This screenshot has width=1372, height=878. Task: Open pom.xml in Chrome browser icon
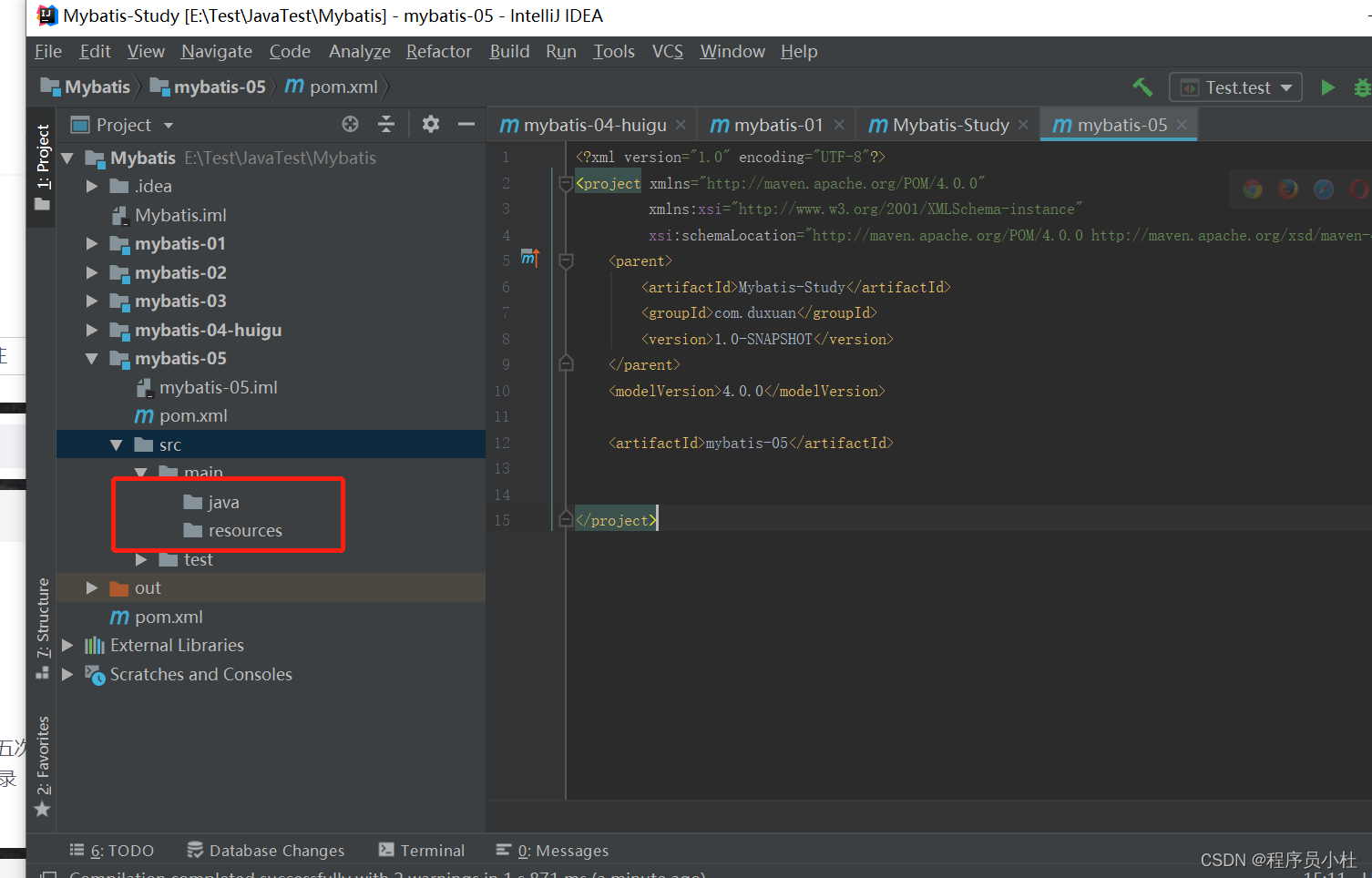point(1254,189)
